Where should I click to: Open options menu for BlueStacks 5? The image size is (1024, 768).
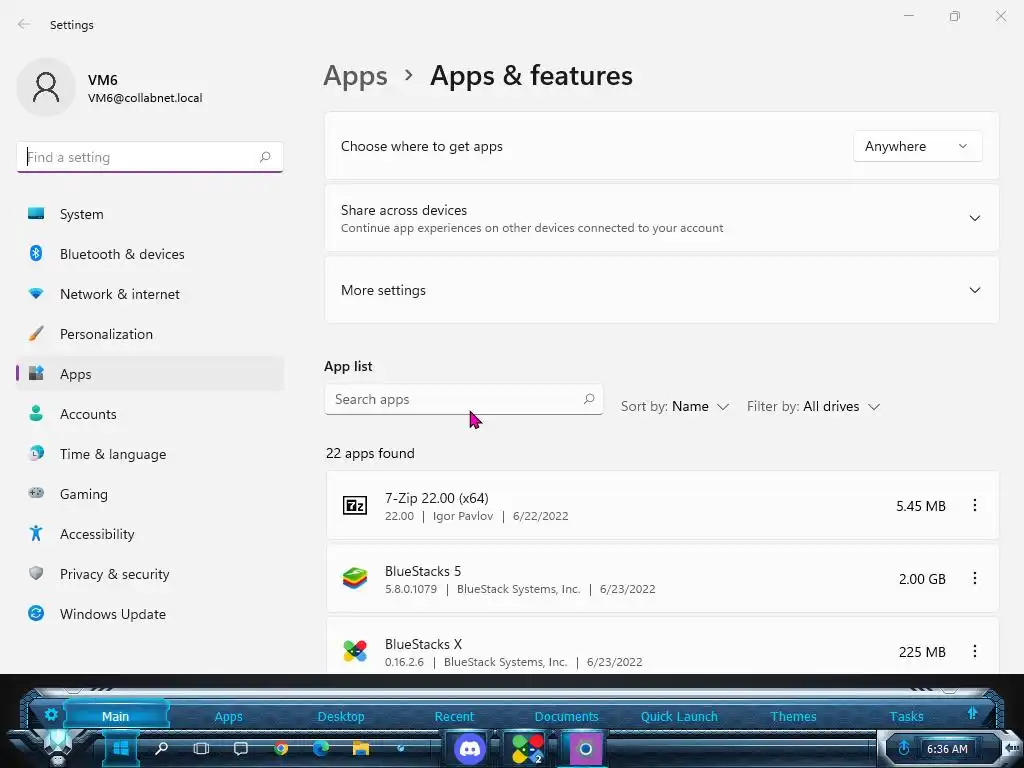coord(974,579)
